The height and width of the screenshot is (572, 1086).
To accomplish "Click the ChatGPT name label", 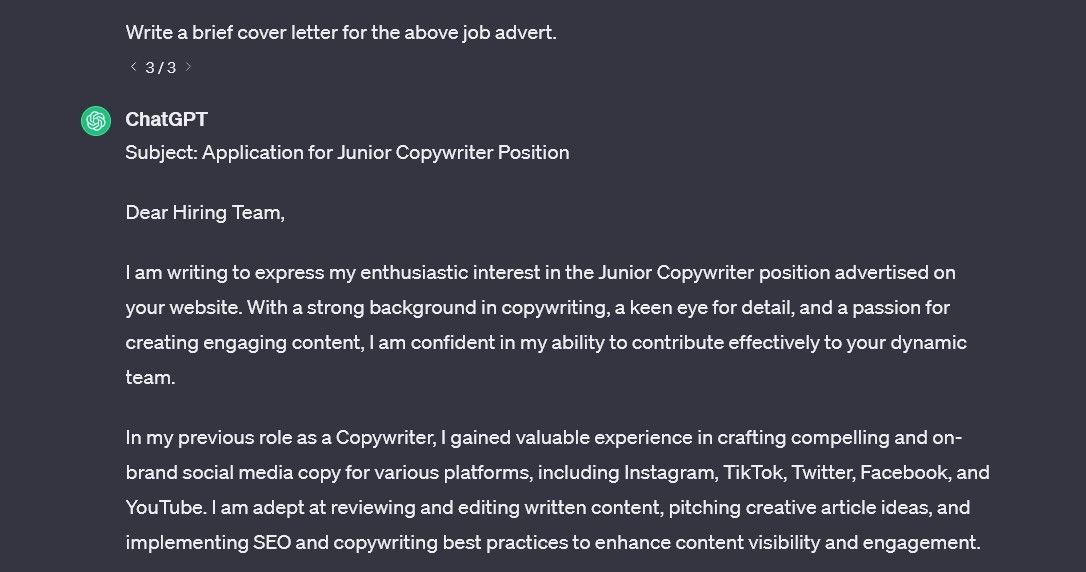I will point(166,119).
